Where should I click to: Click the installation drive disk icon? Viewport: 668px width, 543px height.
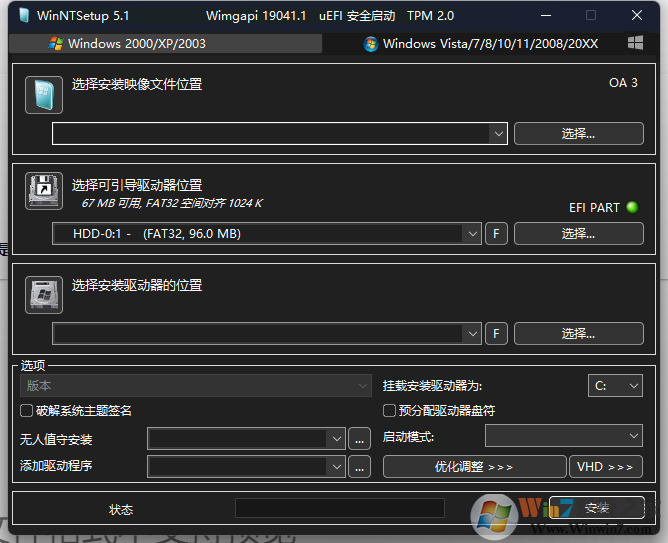click(44, 295)
